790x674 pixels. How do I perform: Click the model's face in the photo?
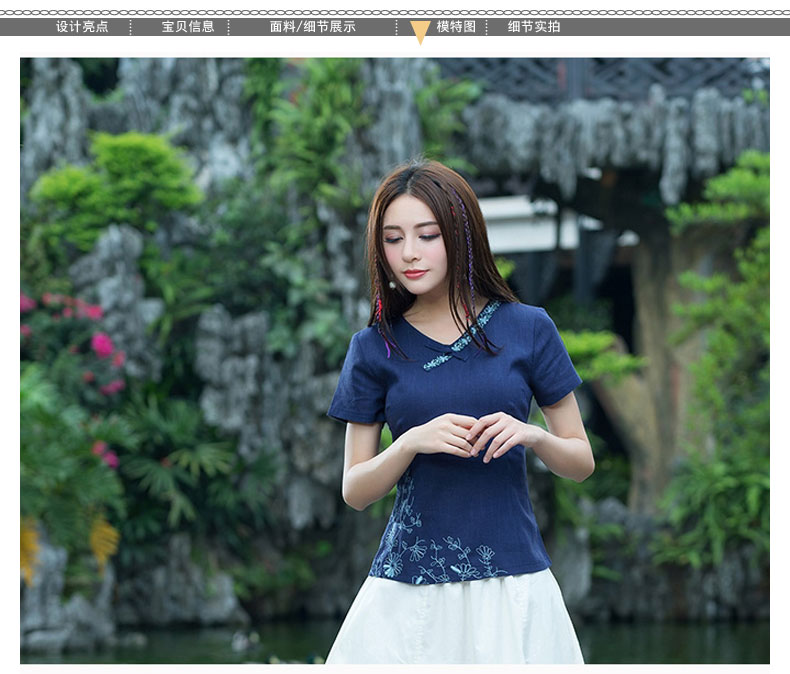[416, 245]
